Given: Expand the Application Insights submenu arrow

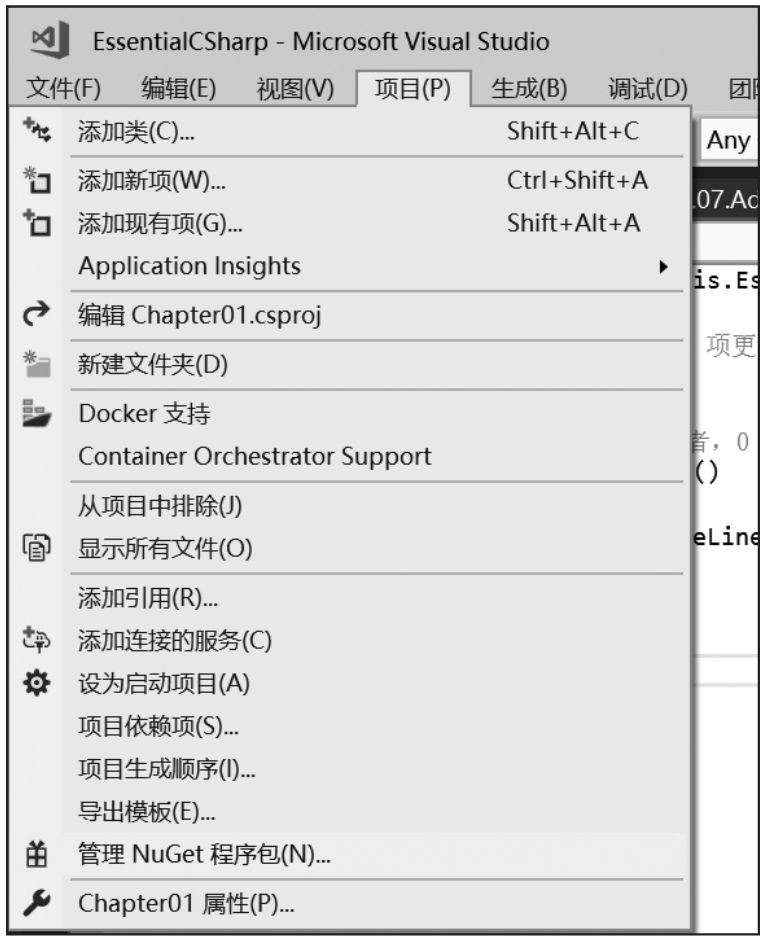Looking at the screenshot, I should coord(661,267).
